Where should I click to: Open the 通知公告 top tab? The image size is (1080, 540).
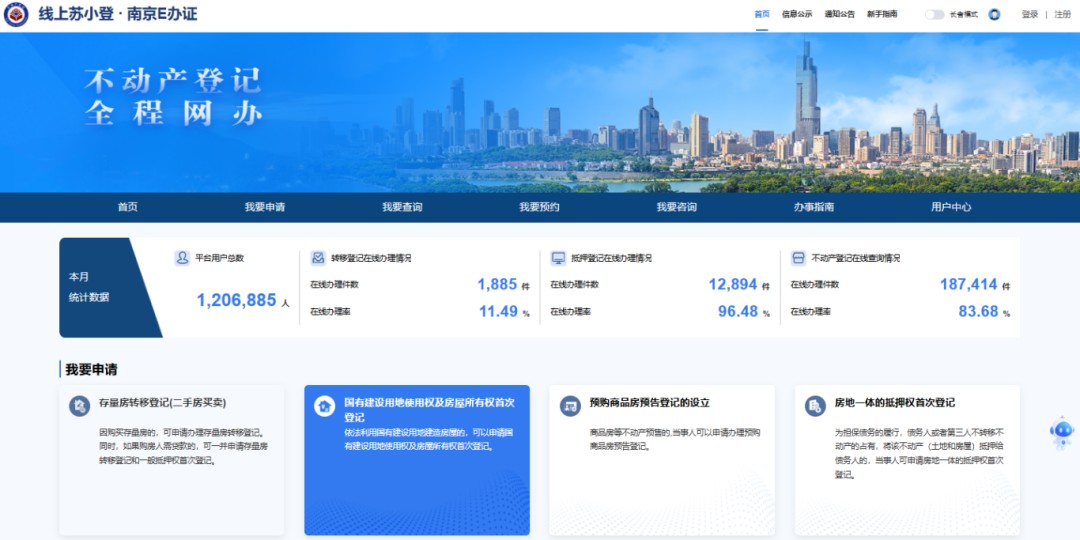pos(839,14)
